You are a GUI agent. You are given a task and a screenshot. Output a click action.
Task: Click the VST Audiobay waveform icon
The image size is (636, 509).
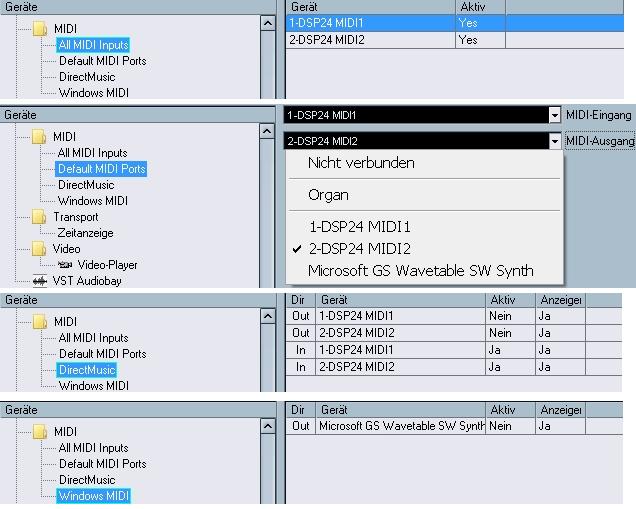click(40, 281)
